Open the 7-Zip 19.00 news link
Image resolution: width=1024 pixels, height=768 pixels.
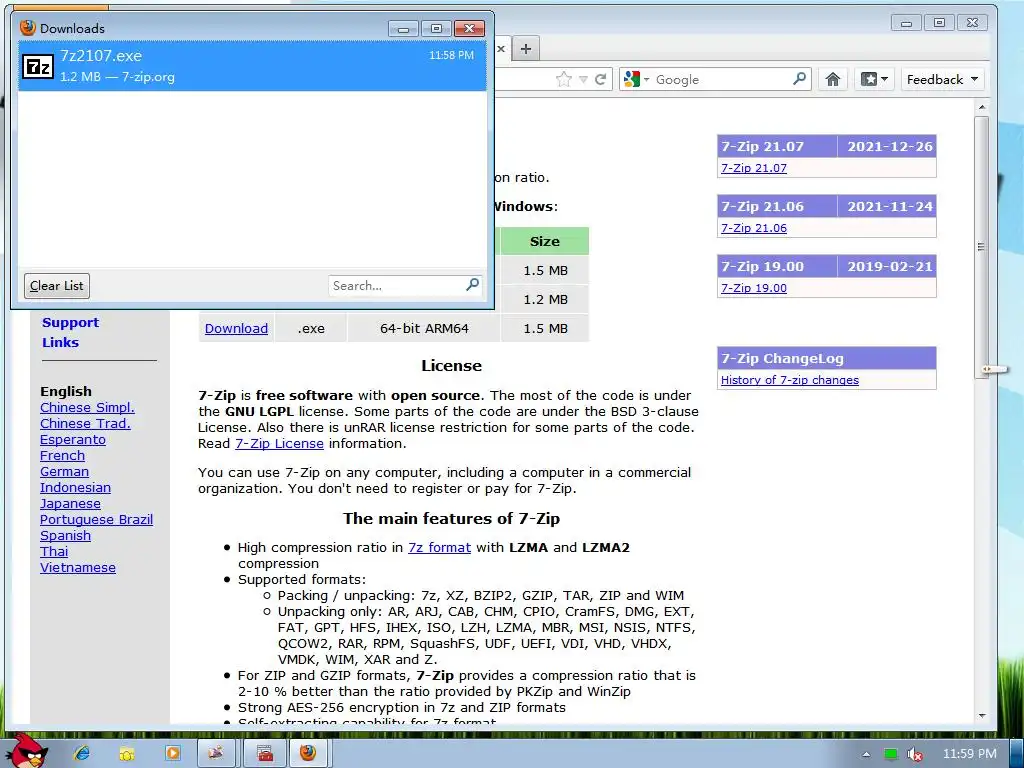coord(754,288)
